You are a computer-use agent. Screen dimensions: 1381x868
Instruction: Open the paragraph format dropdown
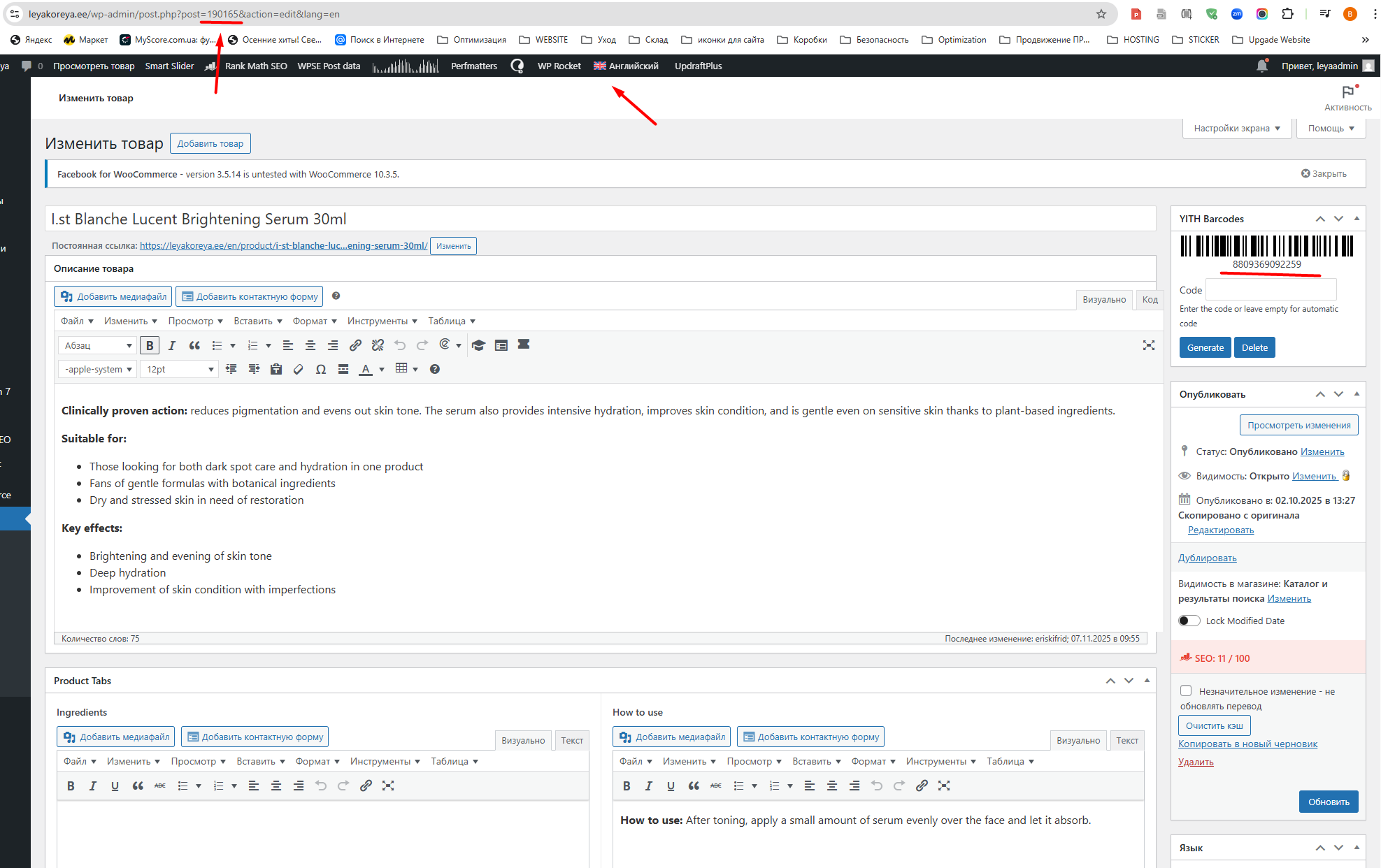click(98, 345)
